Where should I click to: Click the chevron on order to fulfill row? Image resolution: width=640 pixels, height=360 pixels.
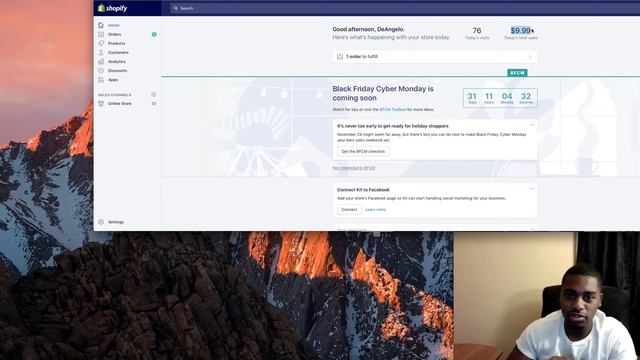pyautogui.click(x=530, y=56)
